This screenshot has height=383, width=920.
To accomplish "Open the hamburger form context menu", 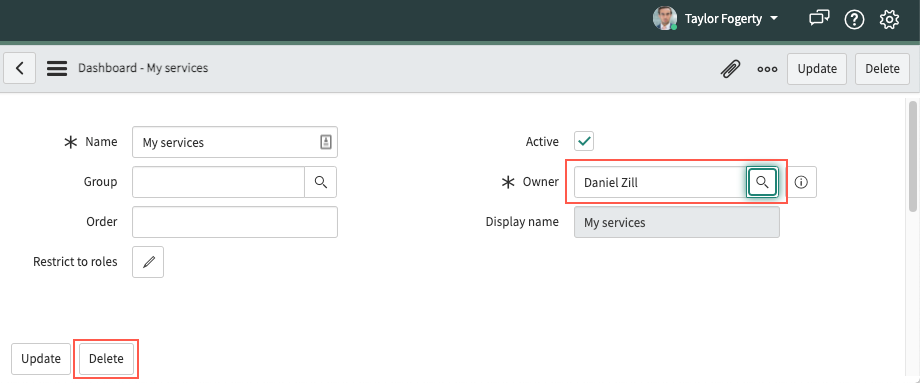I will pos(57,69).
